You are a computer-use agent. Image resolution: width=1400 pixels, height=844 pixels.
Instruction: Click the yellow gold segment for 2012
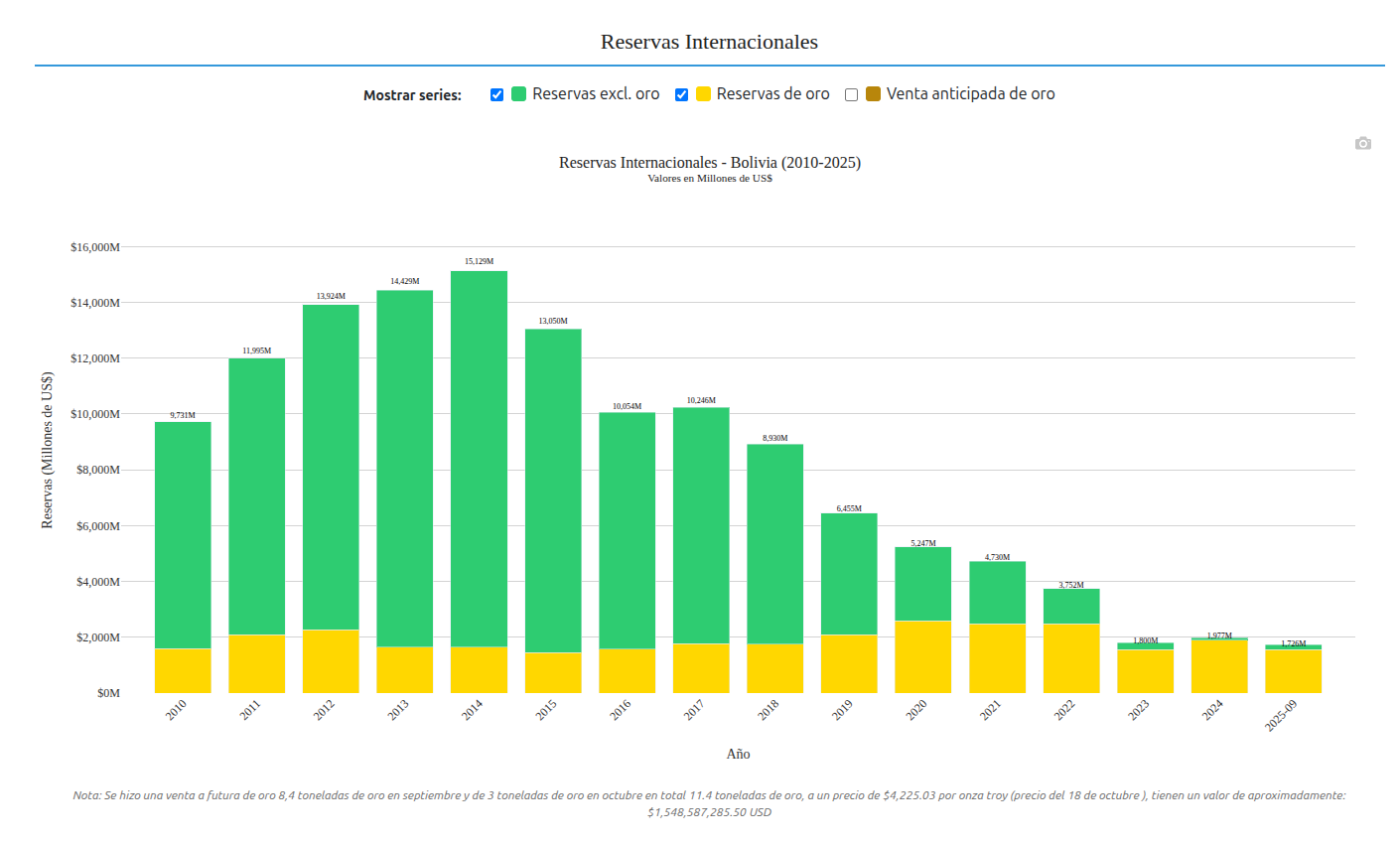(331, 661)
